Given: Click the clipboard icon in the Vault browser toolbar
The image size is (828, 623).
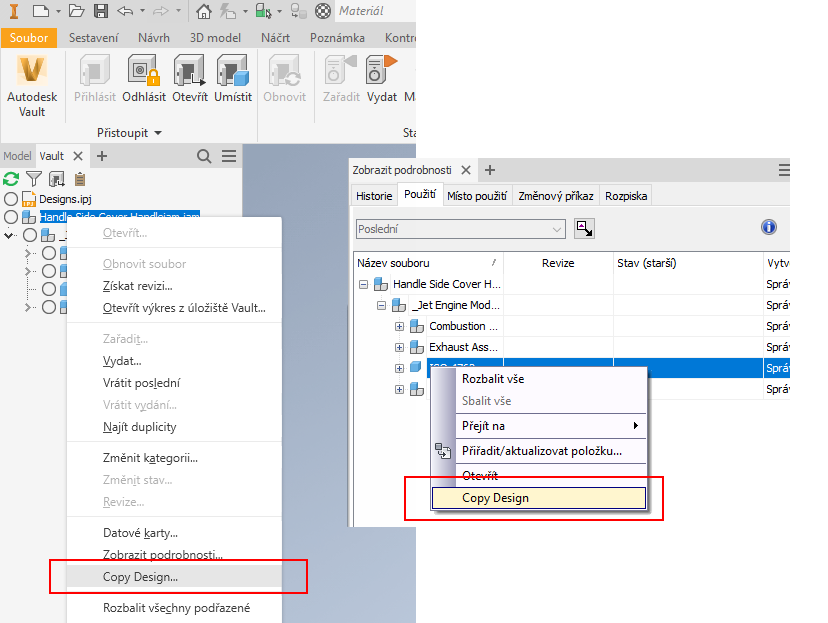Looking at the screenshot, I should pos(80,179).
